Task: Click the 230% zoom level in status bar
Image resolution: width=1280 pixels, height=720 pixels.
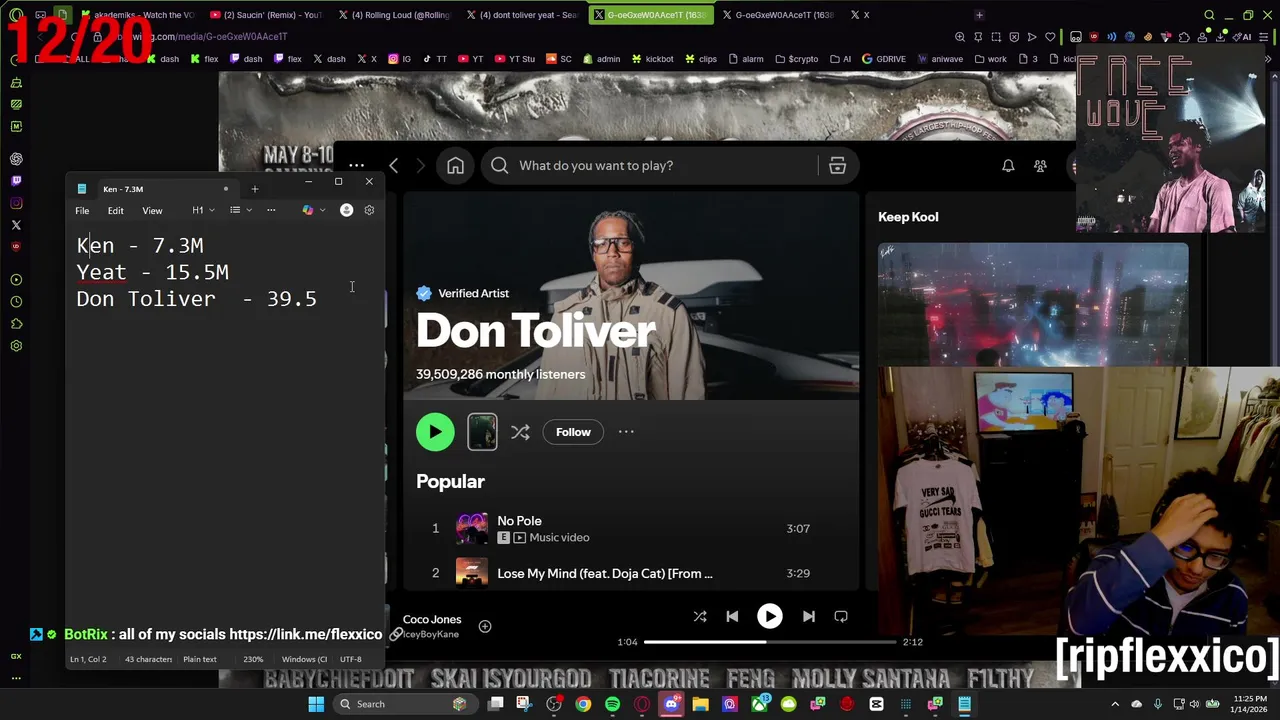Action: [253, 659]
